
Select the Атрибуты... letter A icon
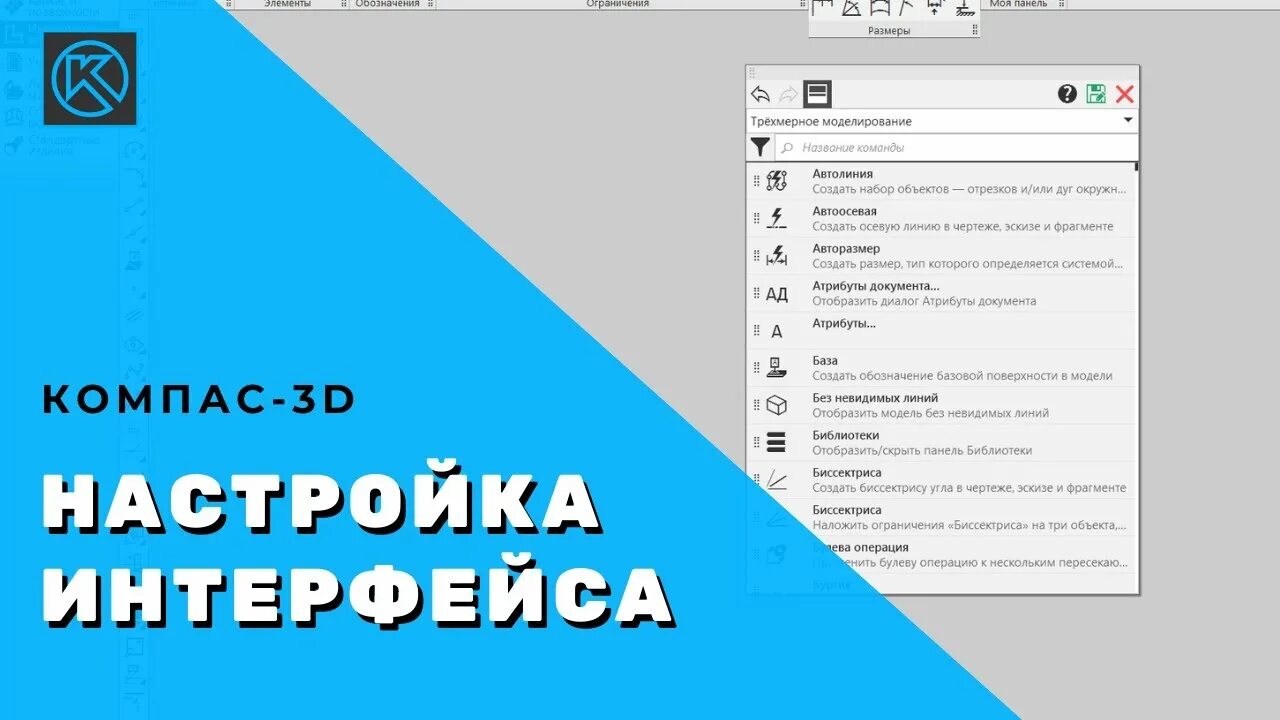coord(777,332)
